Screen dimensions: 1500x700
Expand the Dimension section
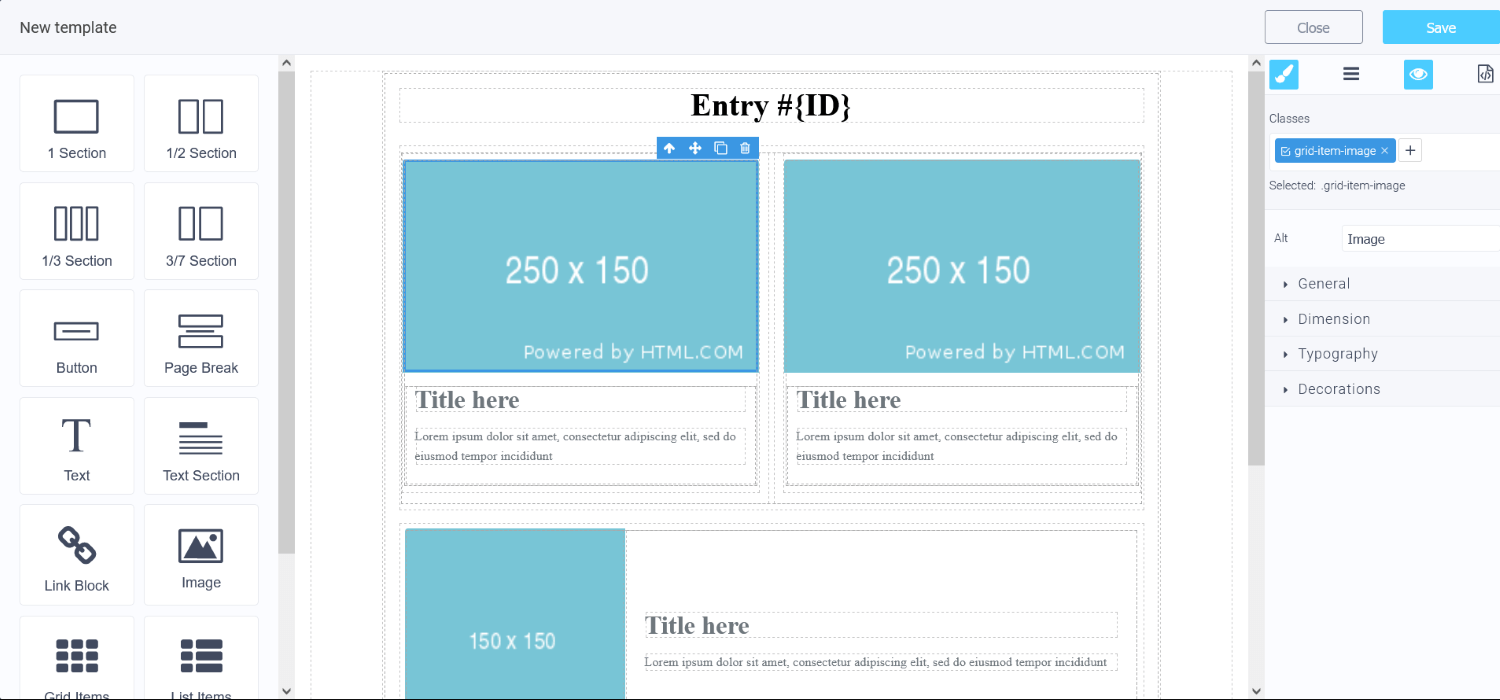[x=1382, y=319]
